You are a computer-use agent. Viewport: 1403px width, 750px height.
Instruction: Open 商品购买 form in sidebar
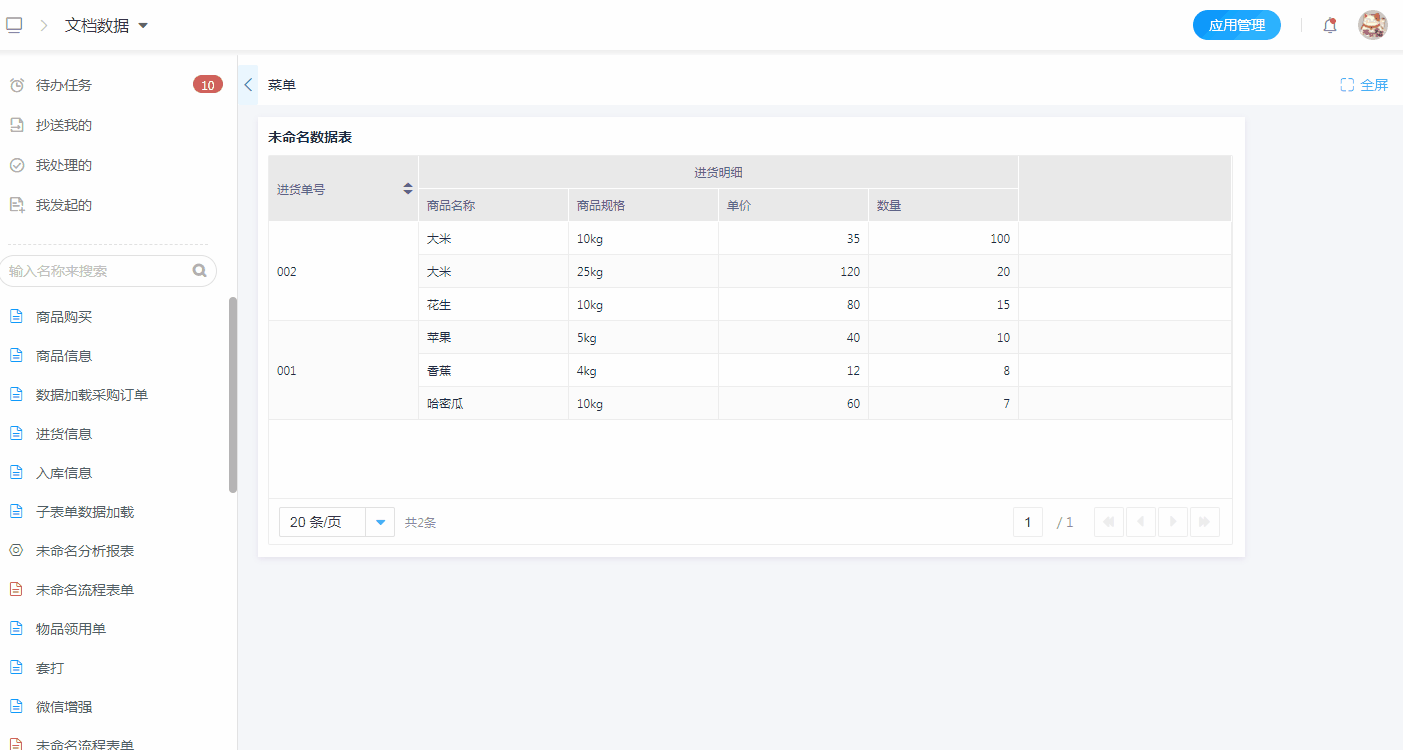point(64,317)
